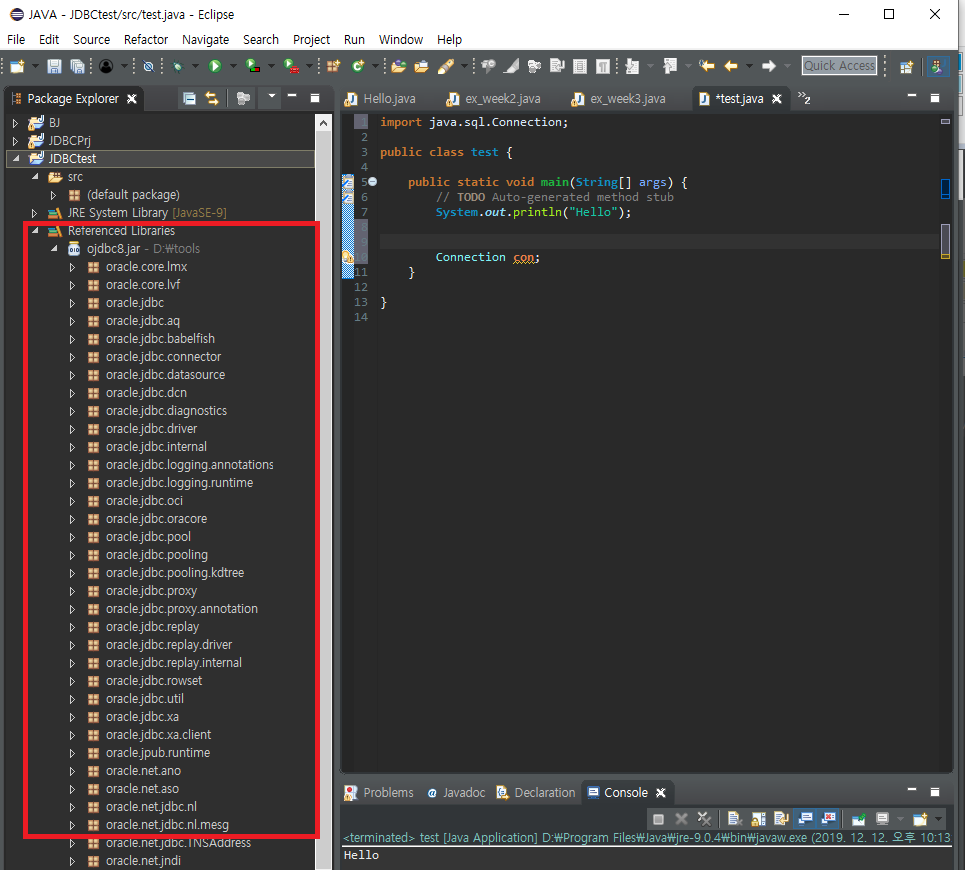Run the program with green Run button
The image size is (965, 870).
coord(215,66)
